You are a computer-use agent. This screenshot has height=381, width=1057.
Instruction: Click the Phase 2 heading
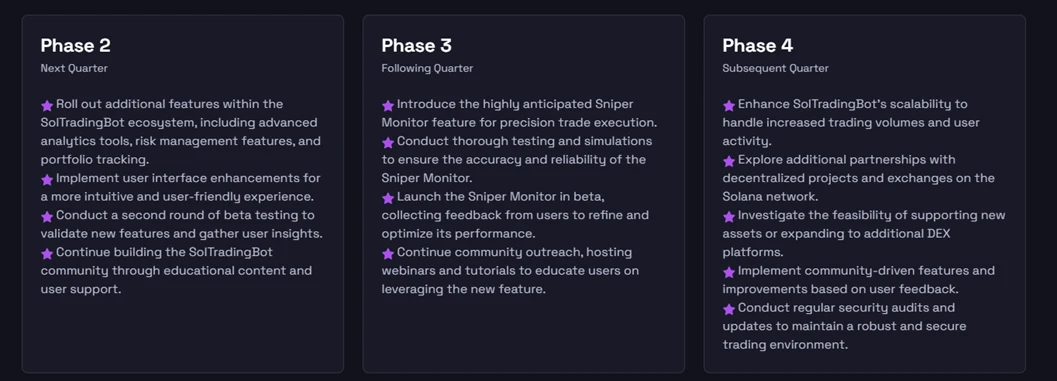pos(76,45)
